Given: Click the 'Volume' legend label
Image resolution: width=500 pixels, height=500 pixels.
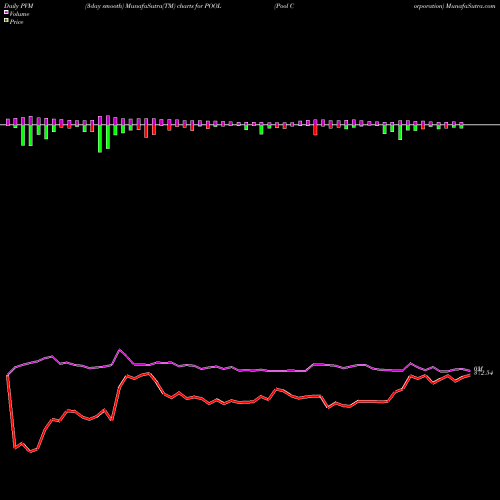Looking at the screenshot, I should pos(19,14).
